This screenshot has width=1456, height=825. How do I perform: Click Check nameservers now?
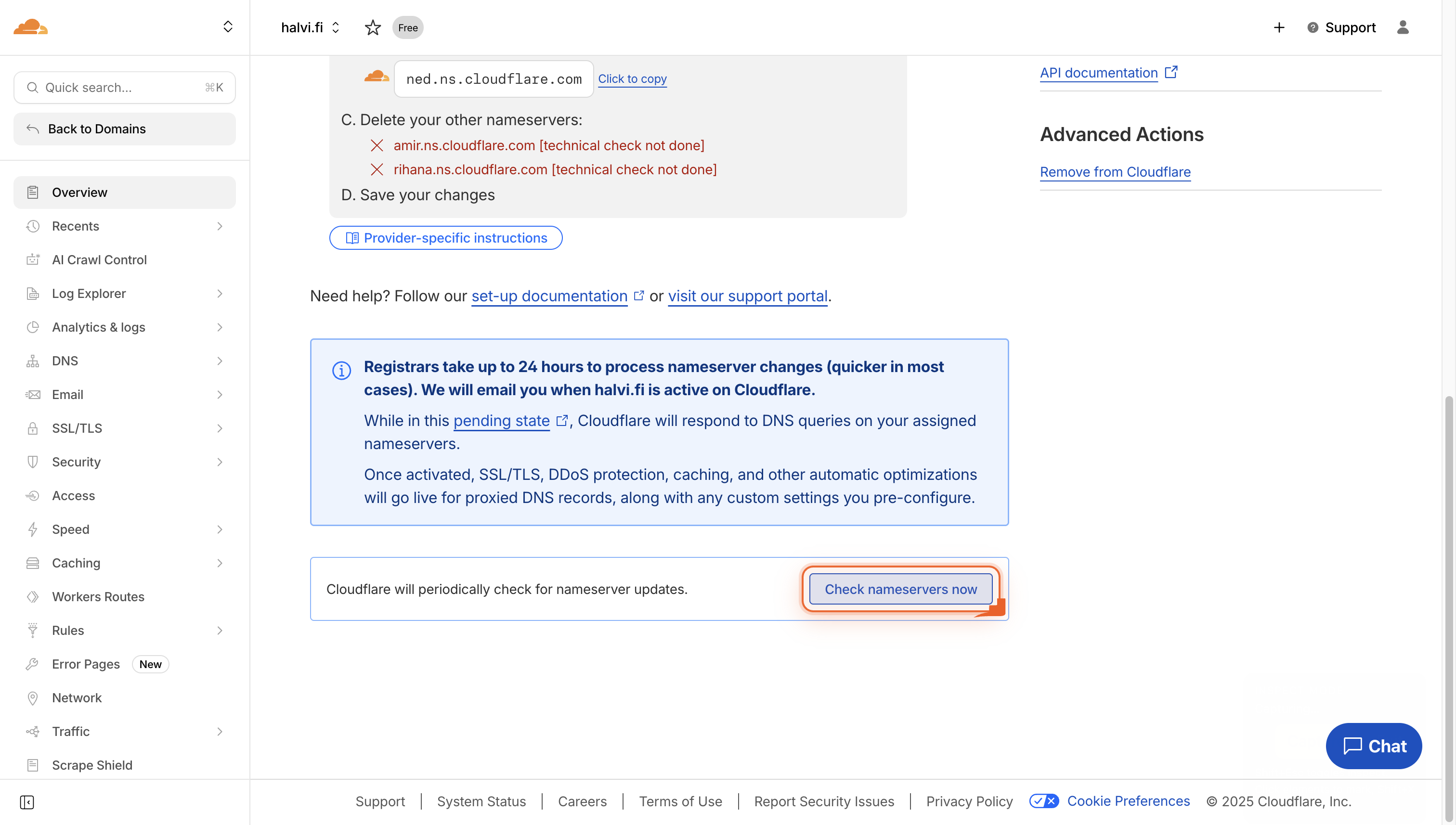coord(900,589)
